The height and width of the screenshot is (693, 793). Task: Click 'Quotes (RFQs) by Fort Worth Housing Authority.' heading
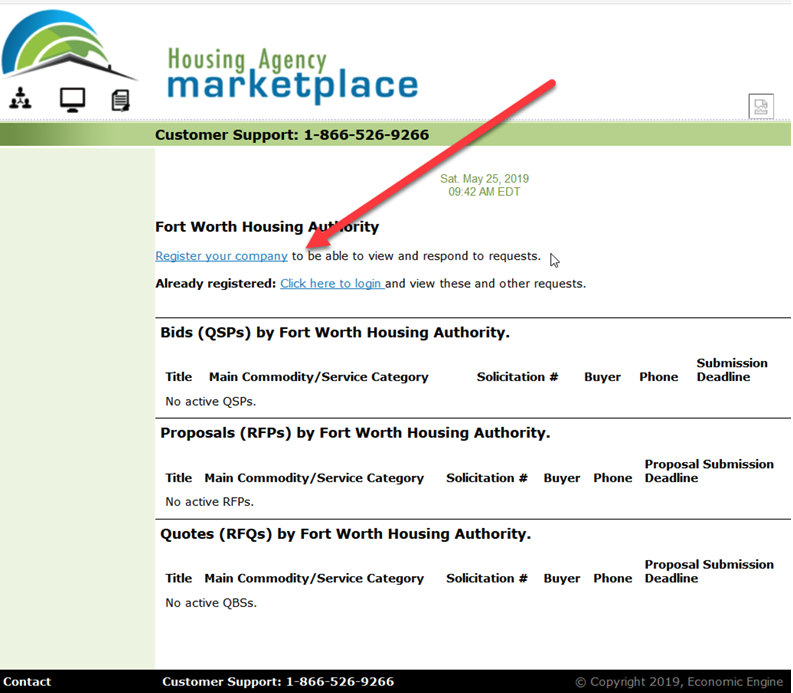(345, 534)
